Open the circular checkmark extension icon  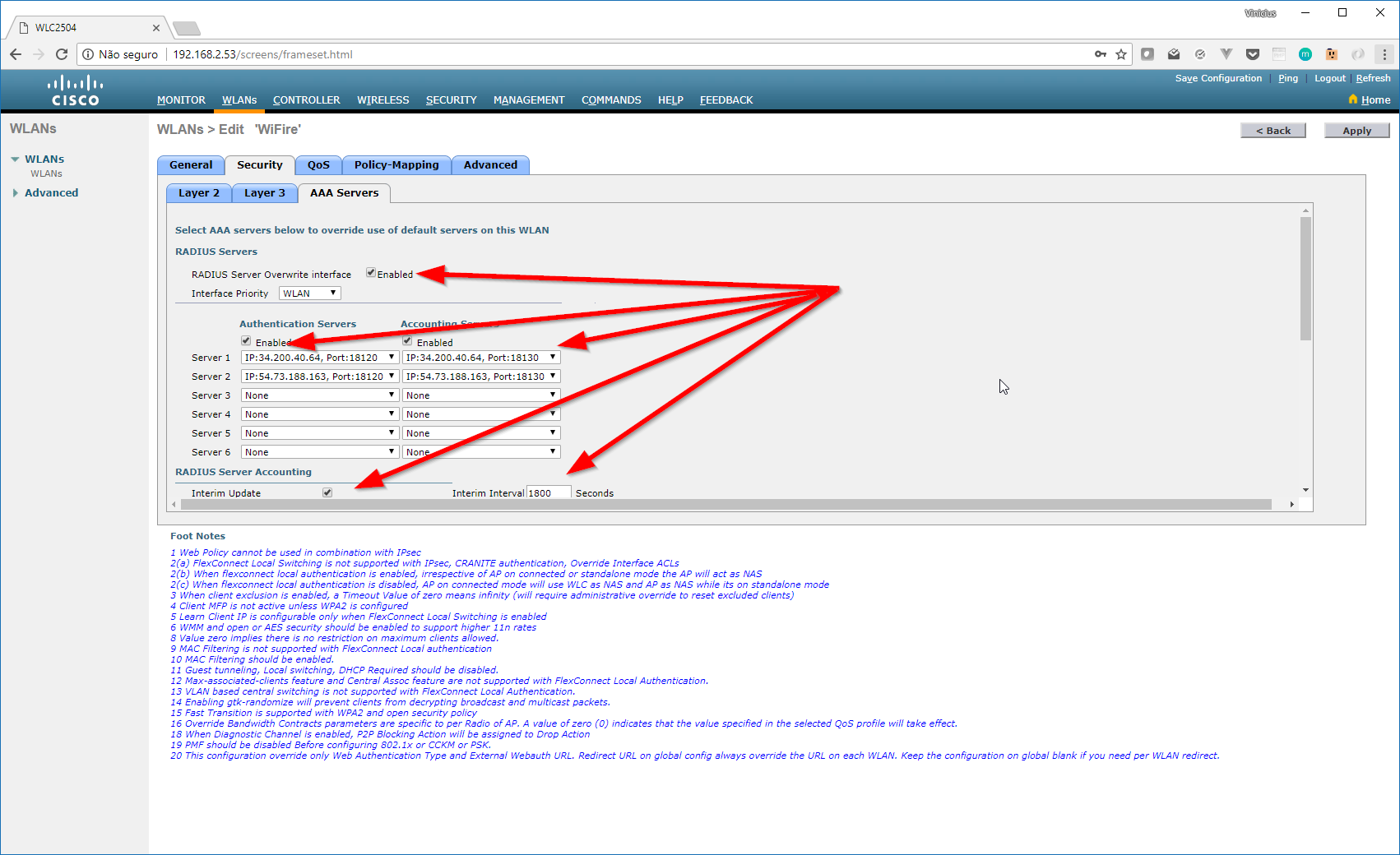1200,54
